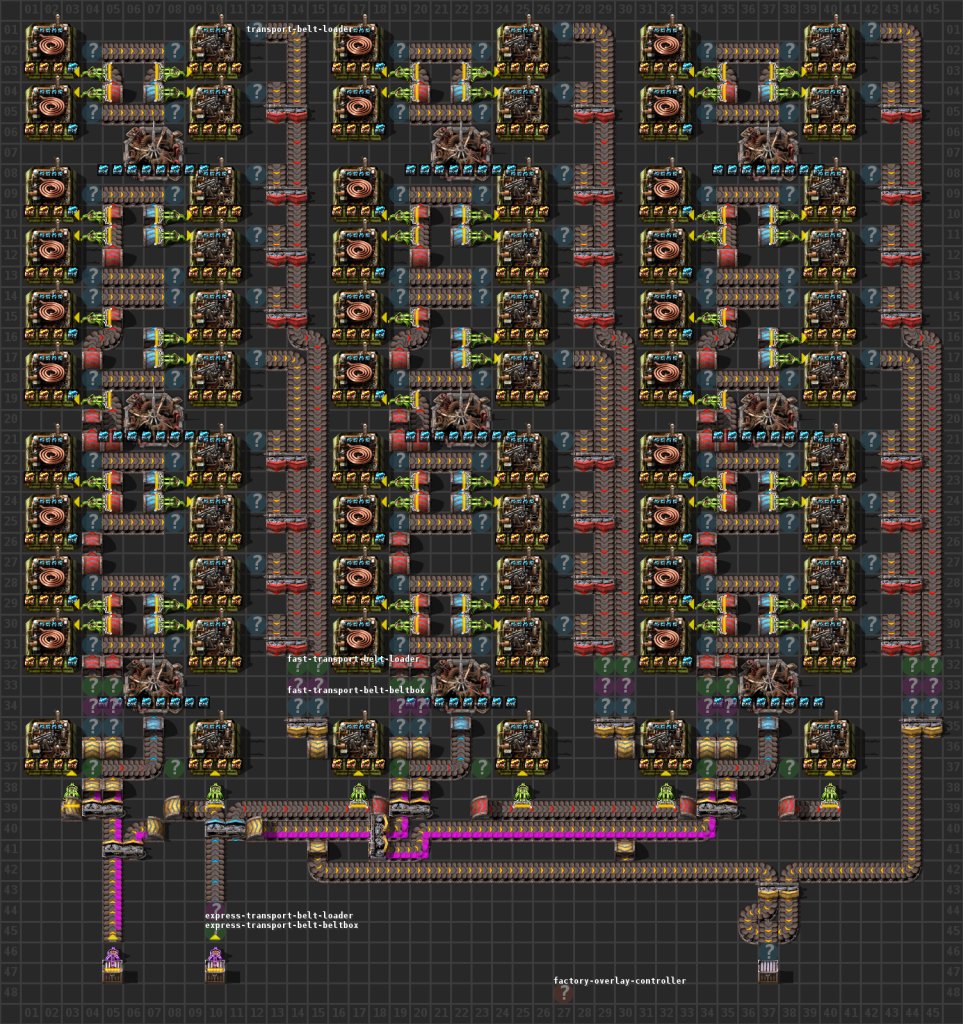Select question-mark icon under factory-overlay-controller label
The image size is (963, 1024).
pos(563,993)
